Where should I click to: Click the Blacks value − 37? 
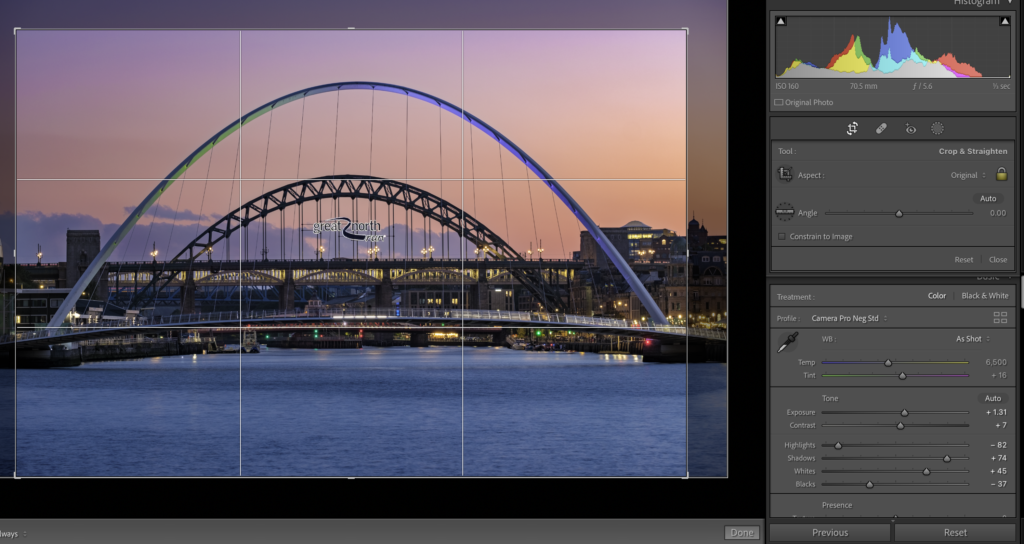[x=998, y=484]
